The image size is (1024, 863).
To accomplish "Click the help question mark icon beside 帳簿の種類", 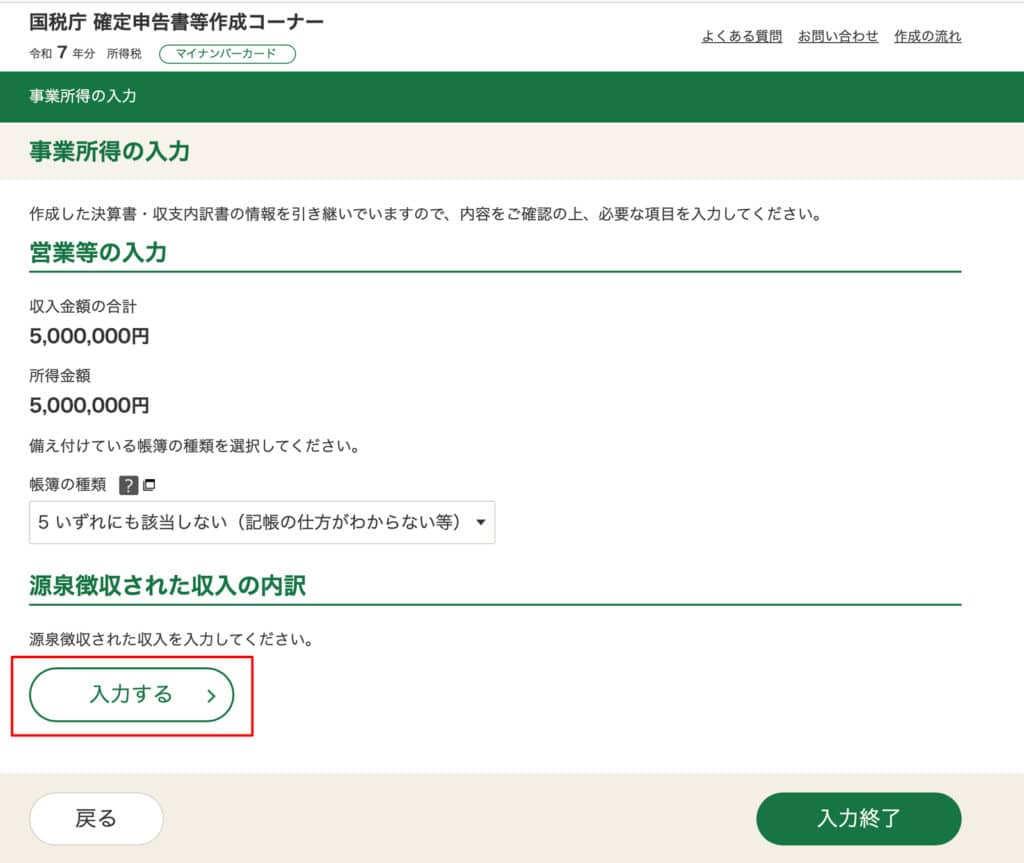I will [x=128, y=485].
